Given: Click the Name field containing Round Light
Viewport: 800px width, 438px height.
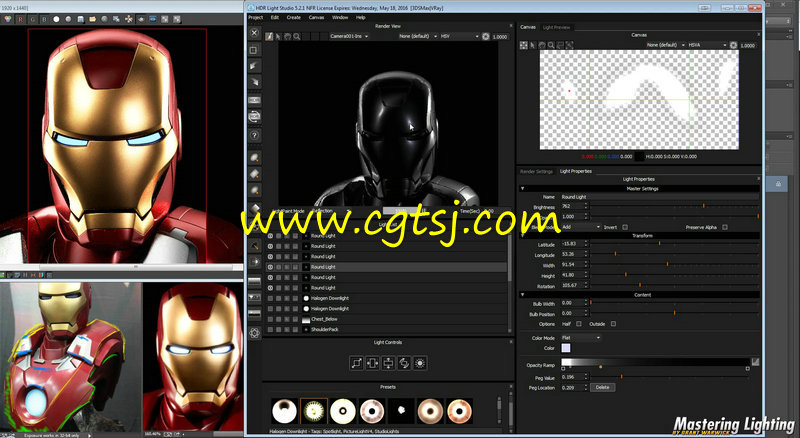Looking at the screenshot, I should (660, 197).
